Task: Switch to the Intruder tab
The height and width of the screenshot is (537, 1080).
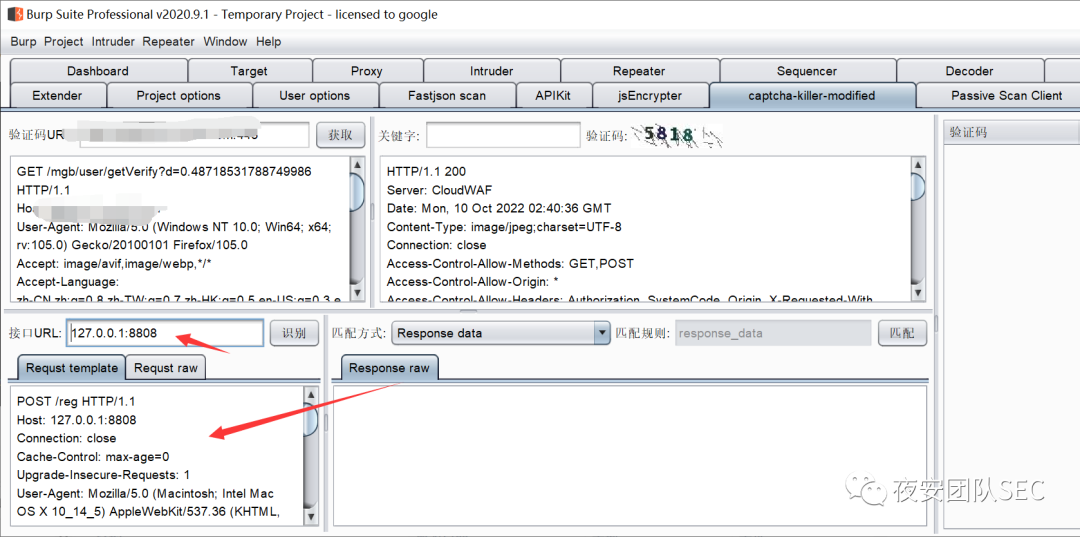Action: pyautogui.click(x=491, y=71)
